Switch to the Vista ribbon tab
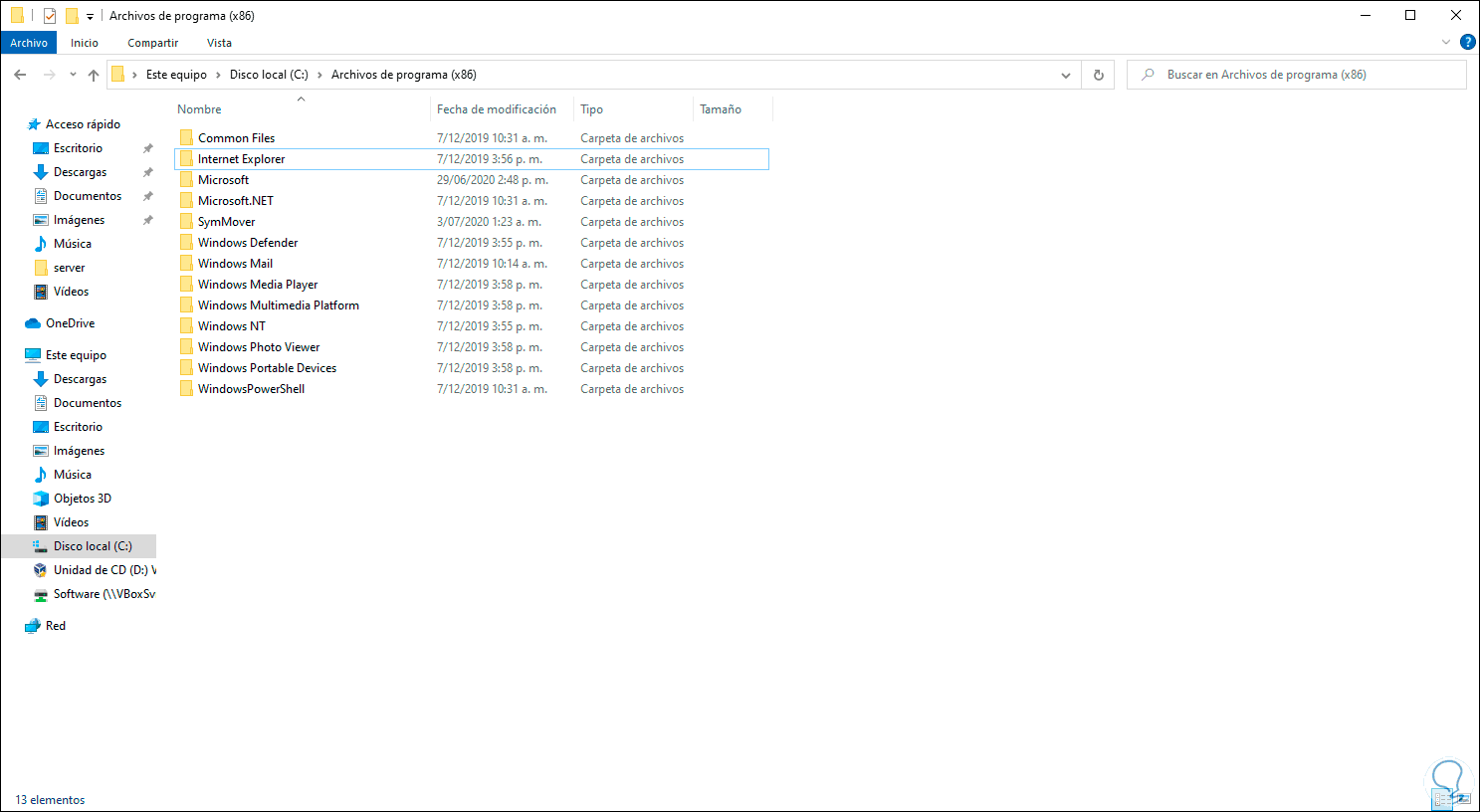 click(x=219, y=43)
